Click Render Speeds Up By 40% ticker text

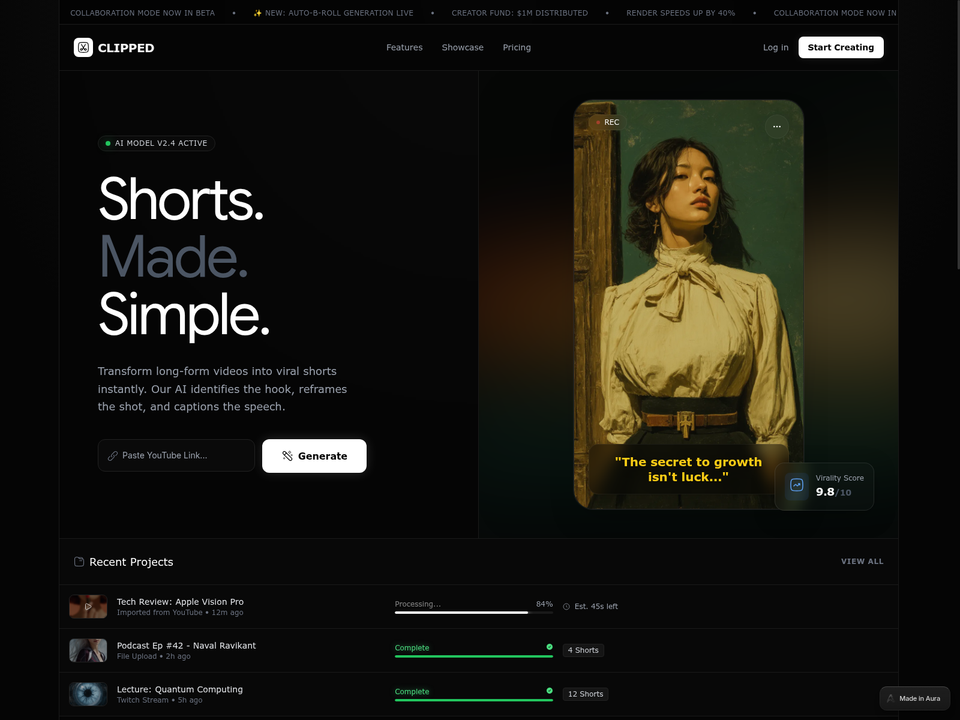pos(681,13)
